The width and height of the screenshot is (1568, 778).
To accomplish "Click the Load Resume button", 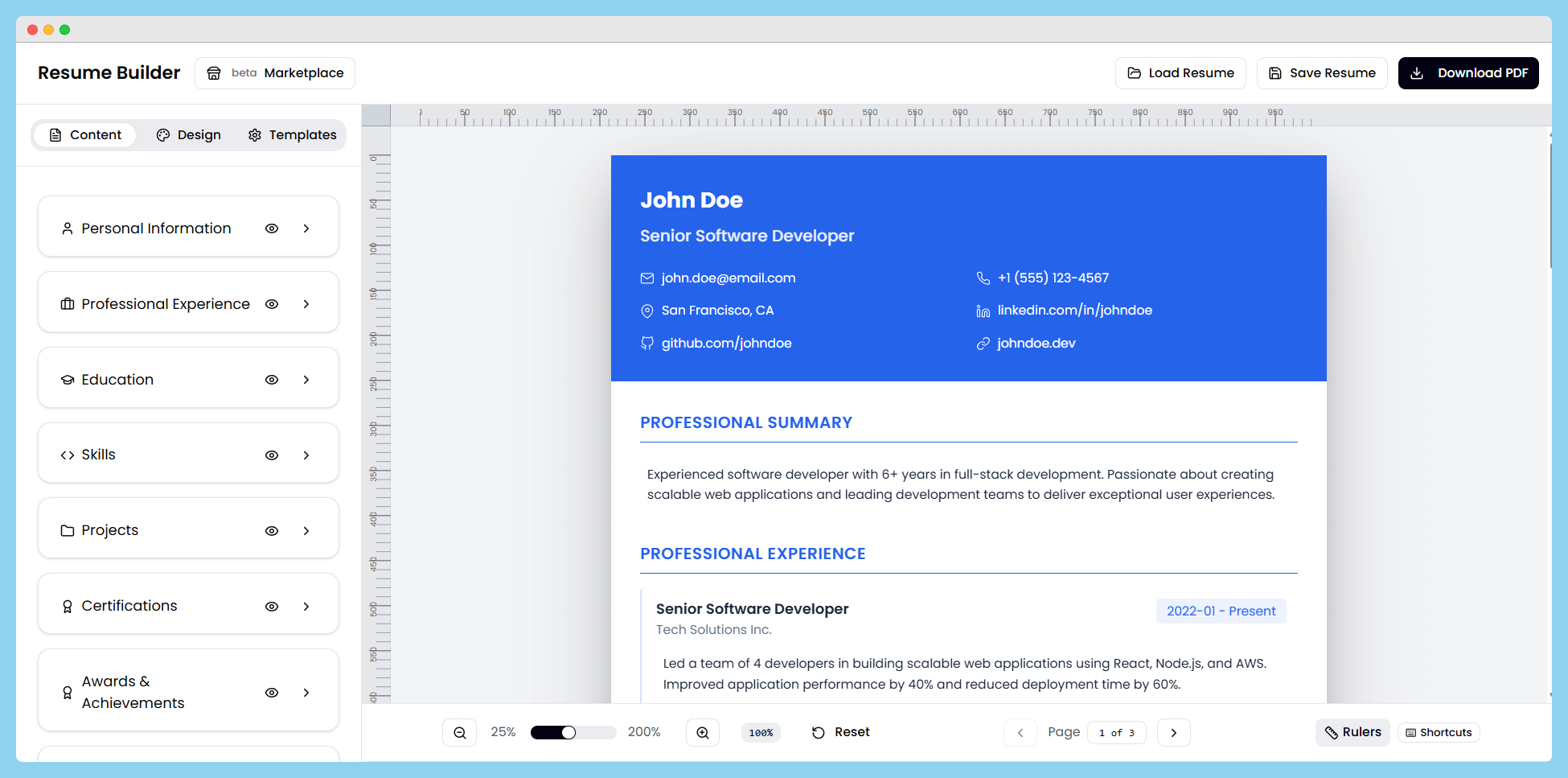I will 1180,72.
